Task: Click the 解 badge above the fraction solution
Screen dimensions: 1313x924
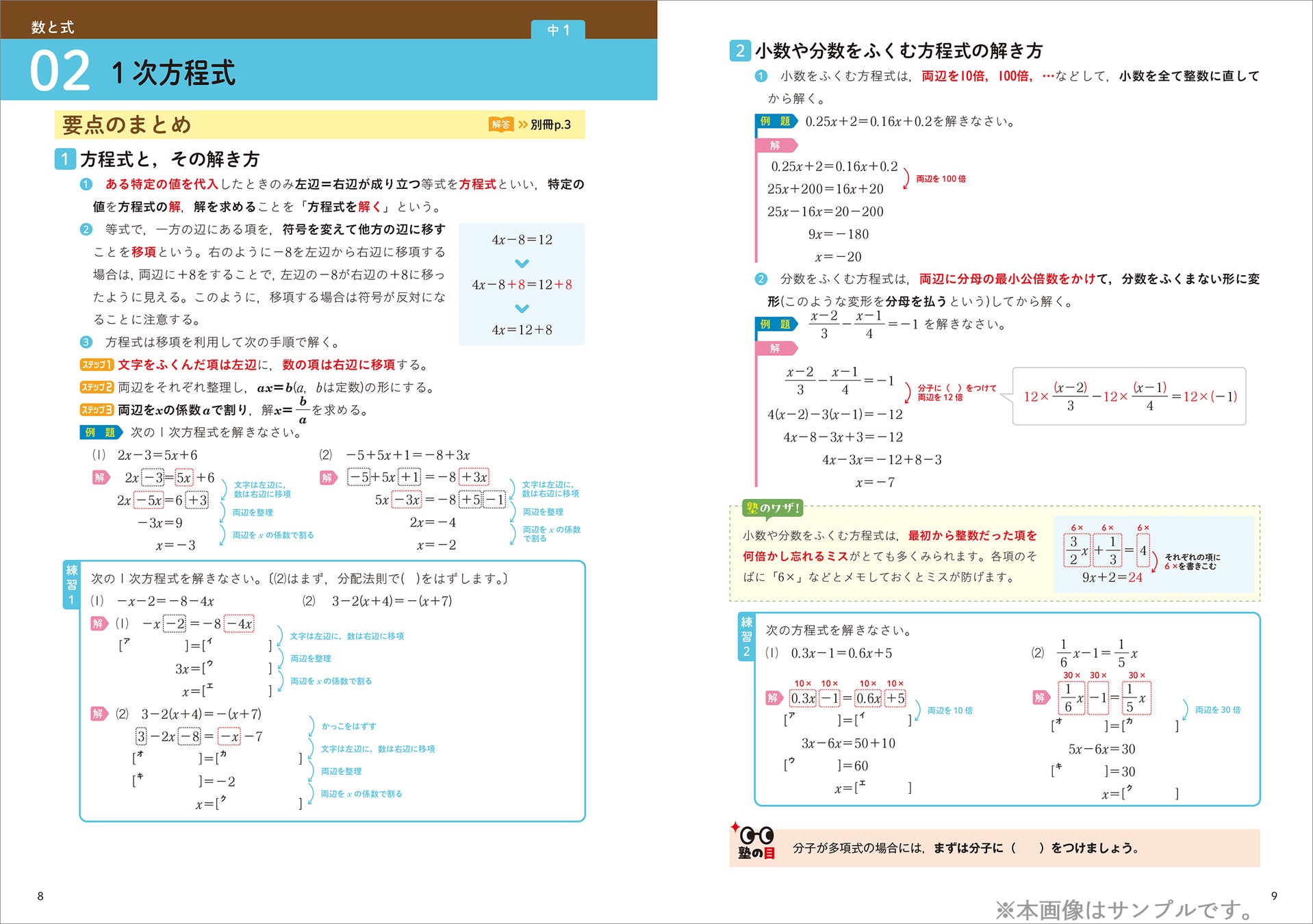Action: tap(776, 348)
